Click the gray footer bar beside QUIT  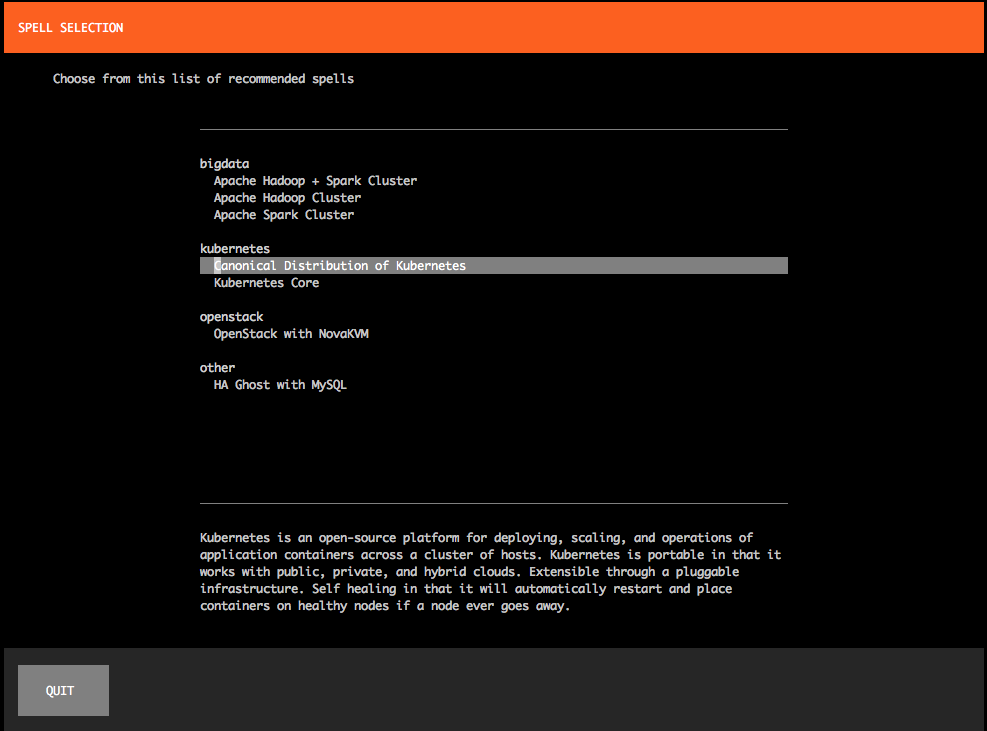550,690
